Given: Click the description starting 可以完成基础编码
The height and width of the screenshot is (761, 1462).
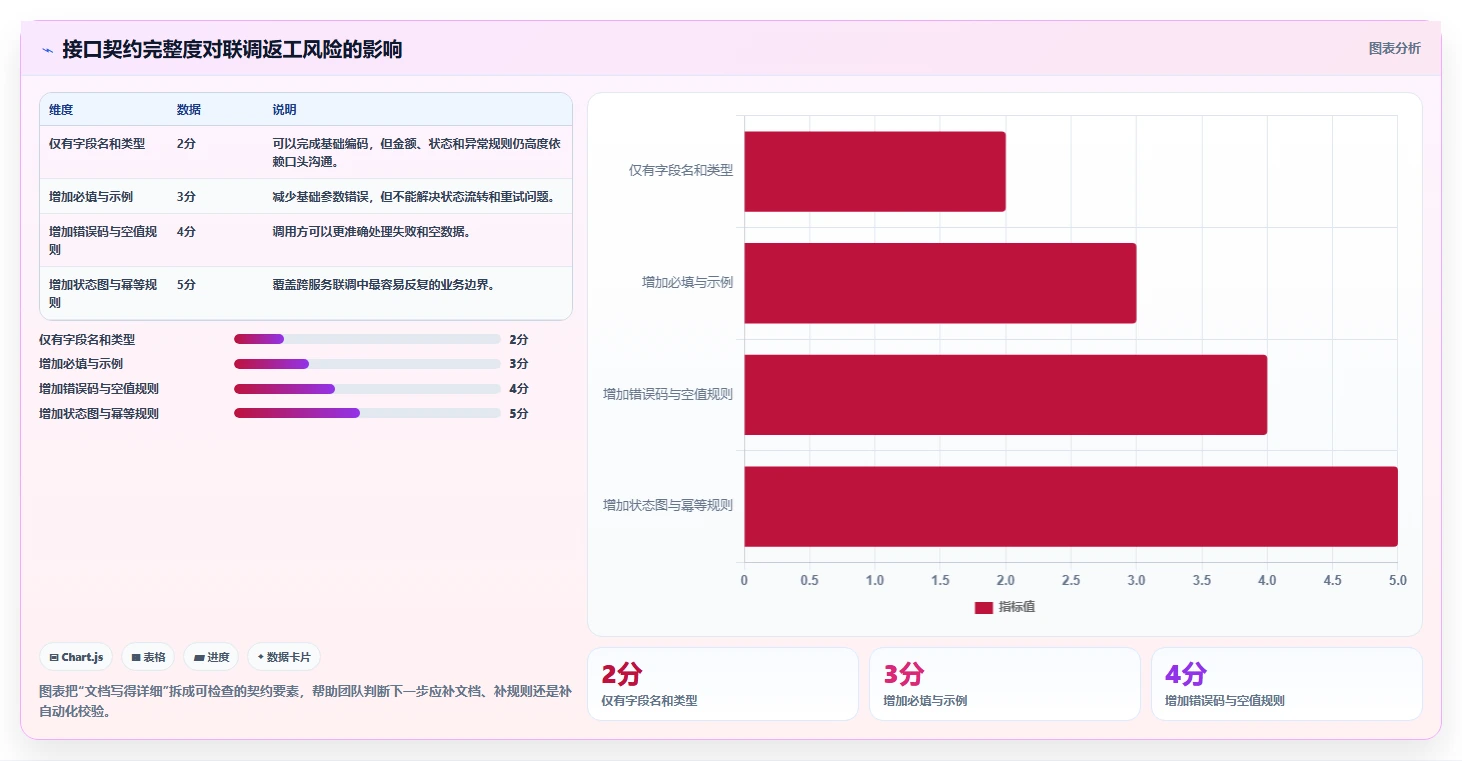Looking at the screenshot, I should click(x=417, y=152).
